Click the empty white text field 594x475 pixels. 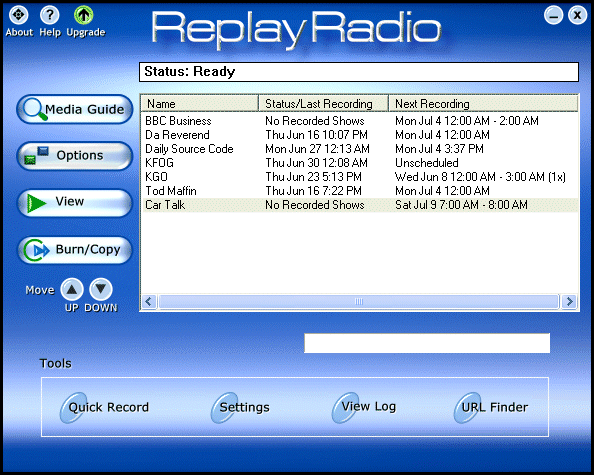[x=427, y=343]
